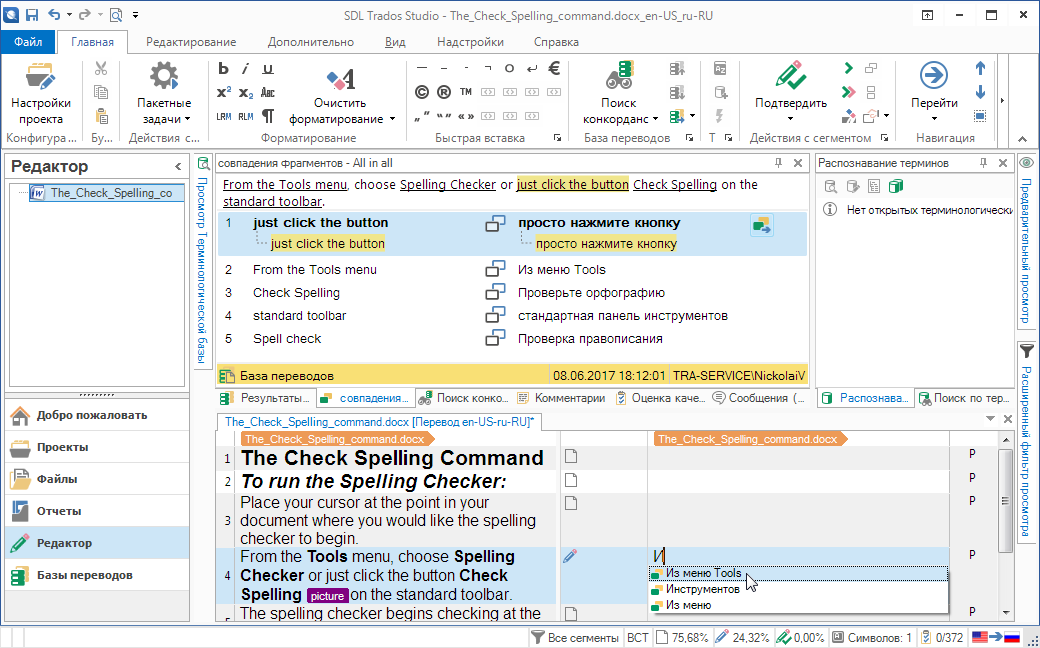Insert the Euro symbol from quick insert
This screenshot has width=1040, height=648.
coord(553,69)
